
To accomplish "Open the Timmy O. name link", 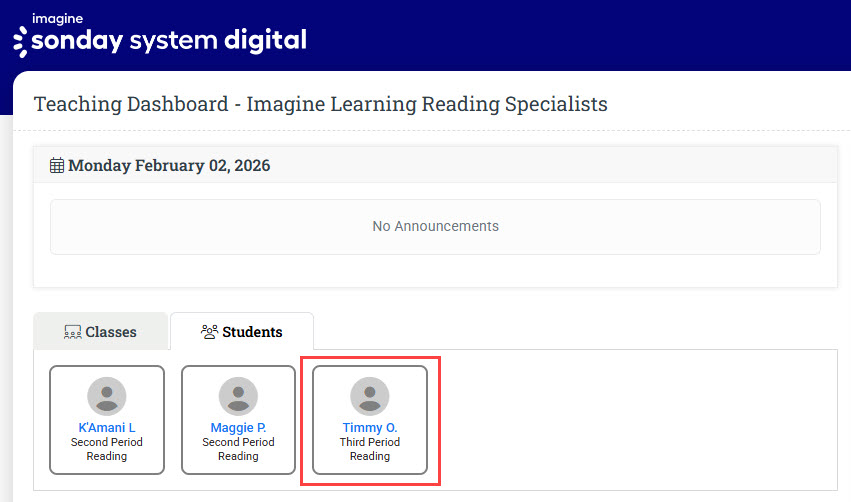I will [370, 428].
